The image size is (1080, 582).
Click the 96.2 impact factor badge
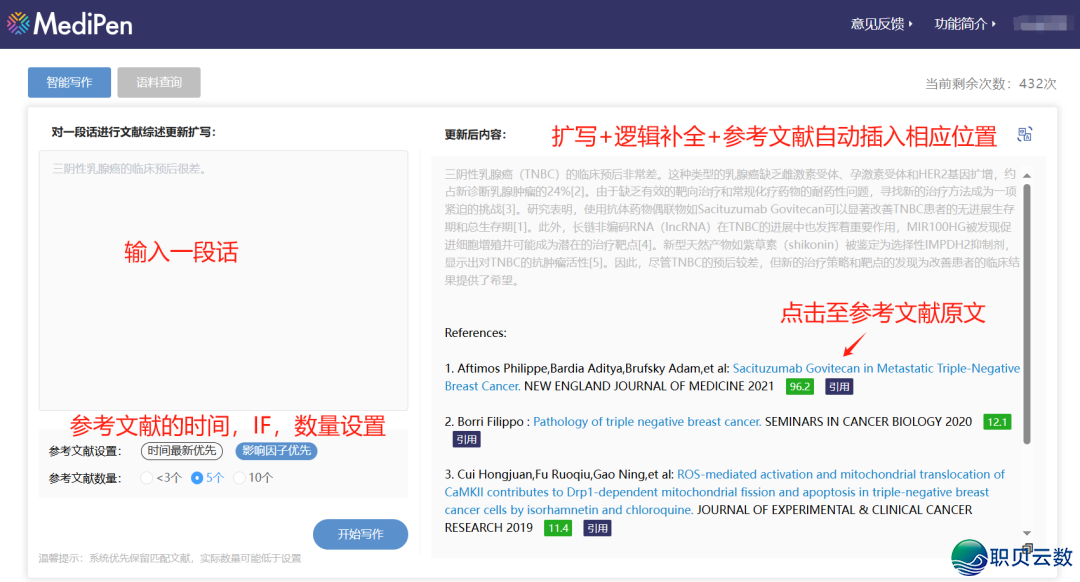(x=799, y=387)
